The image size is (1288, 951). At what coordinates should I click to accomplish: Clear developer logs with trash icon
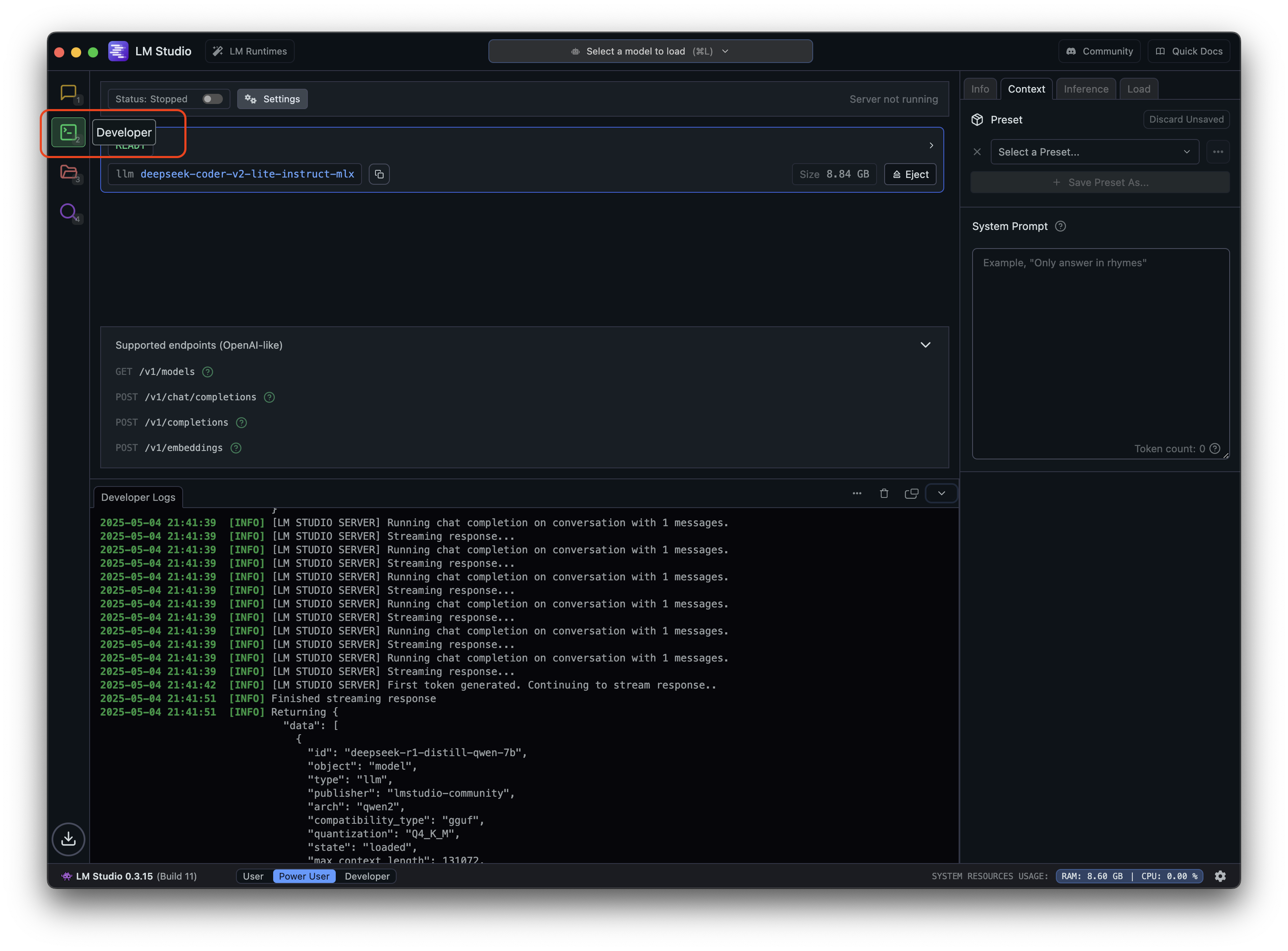[884, 493]
